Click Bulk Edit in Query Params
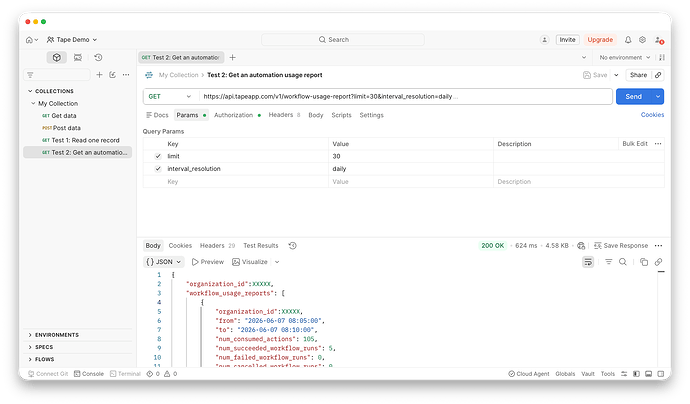The height and width of the screenshot is (404, 690). point(635,144)
